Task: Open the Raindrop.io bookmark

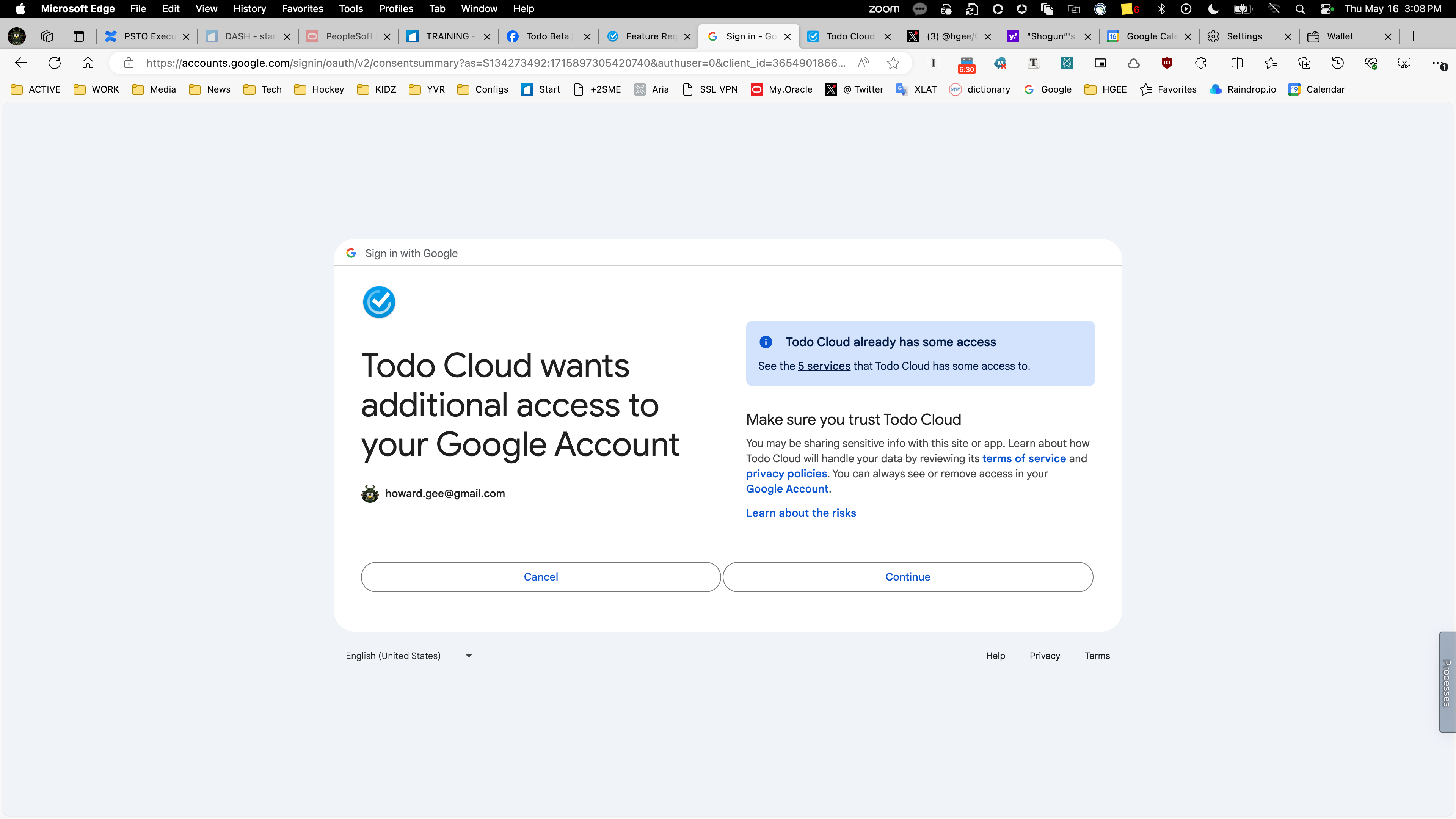Action: 1243,89
